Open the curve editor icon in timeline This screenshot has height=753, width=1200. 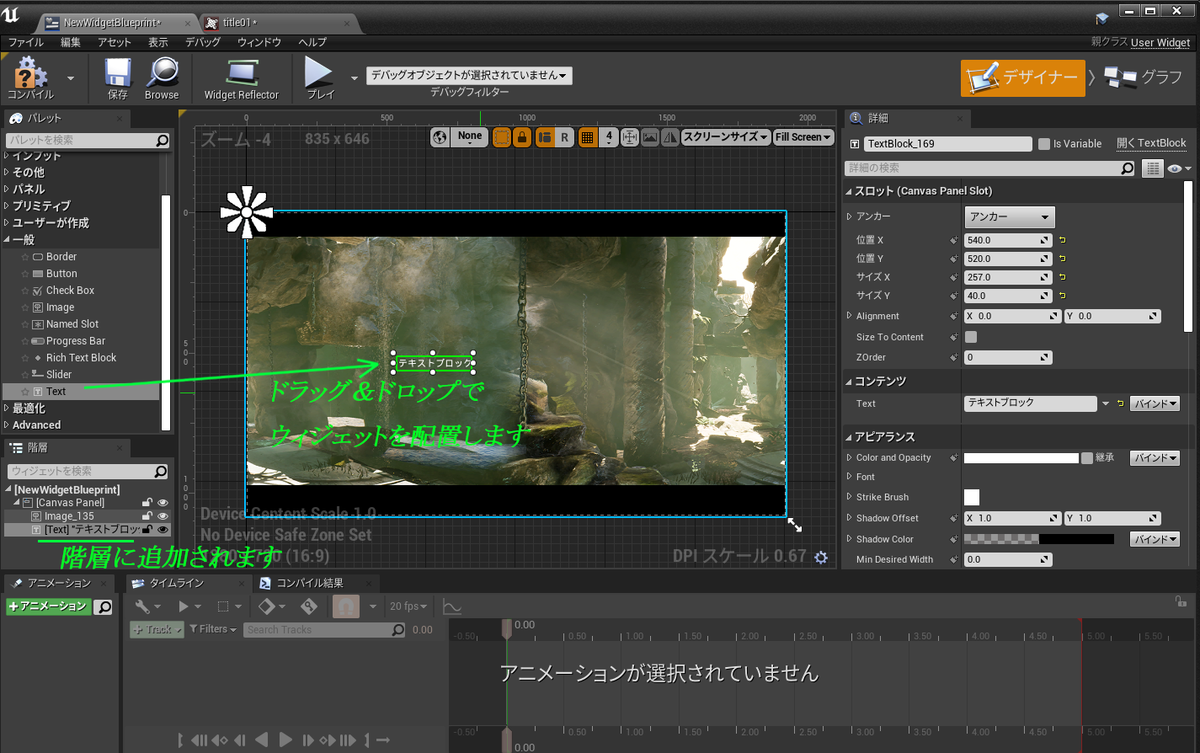(452, 607)
